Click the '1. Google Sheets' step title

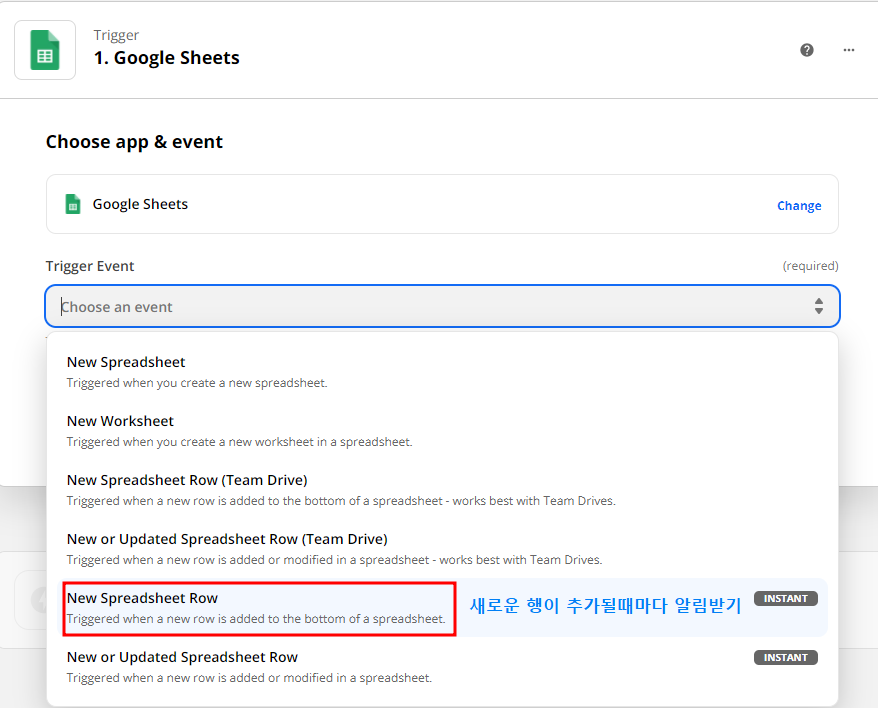click(167, 58)
